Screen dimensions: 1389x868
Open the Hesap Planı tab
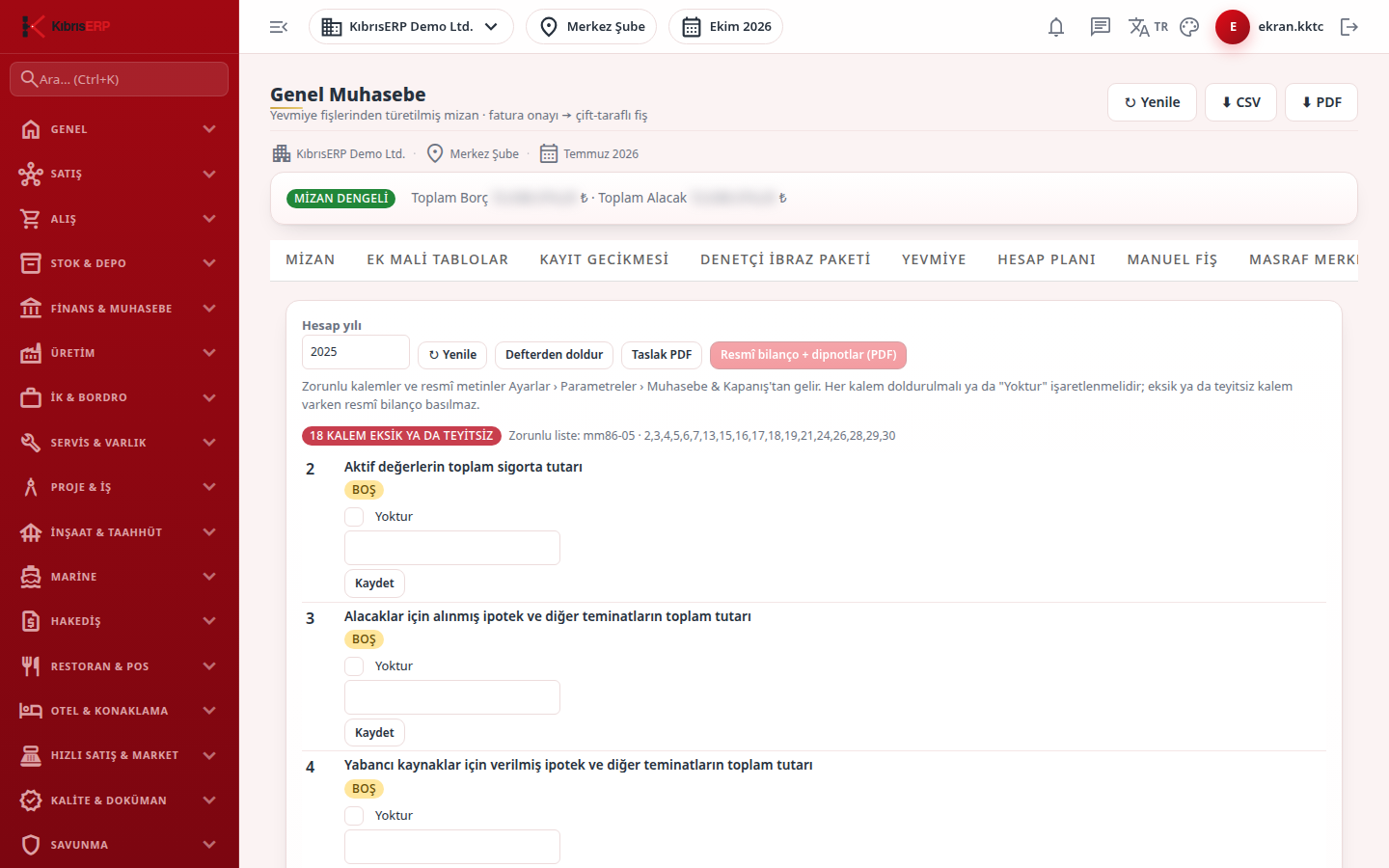point(1047,259)
